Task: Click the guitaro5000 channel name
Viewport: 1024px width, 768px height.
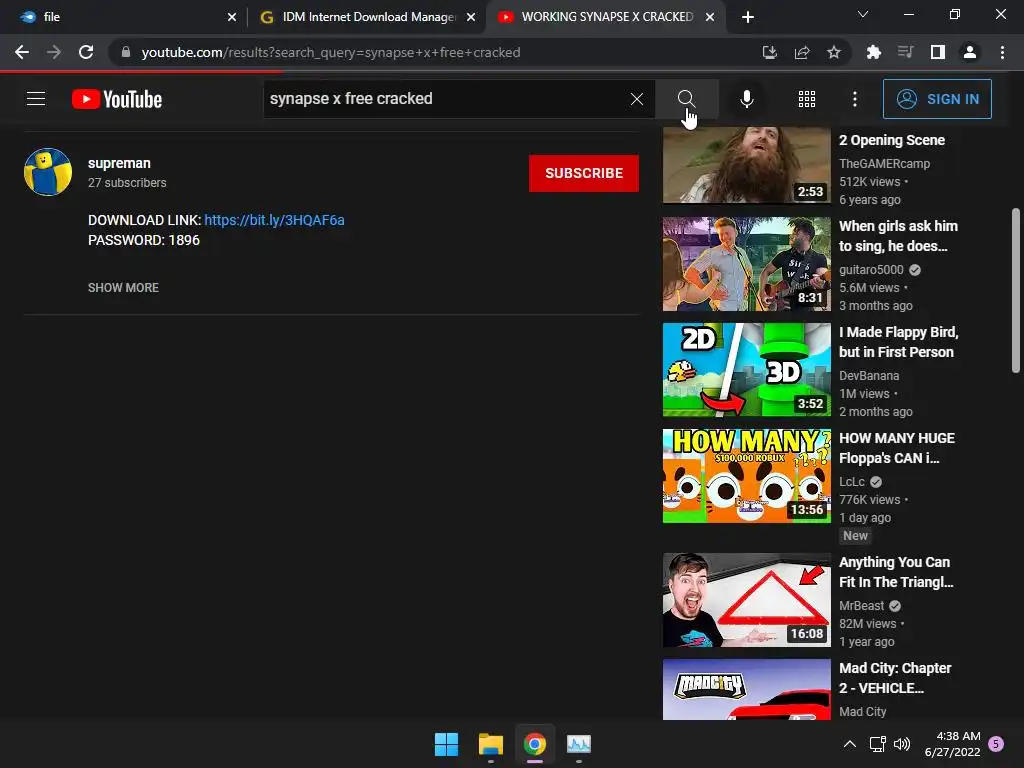Action: [x=871, y=270]
